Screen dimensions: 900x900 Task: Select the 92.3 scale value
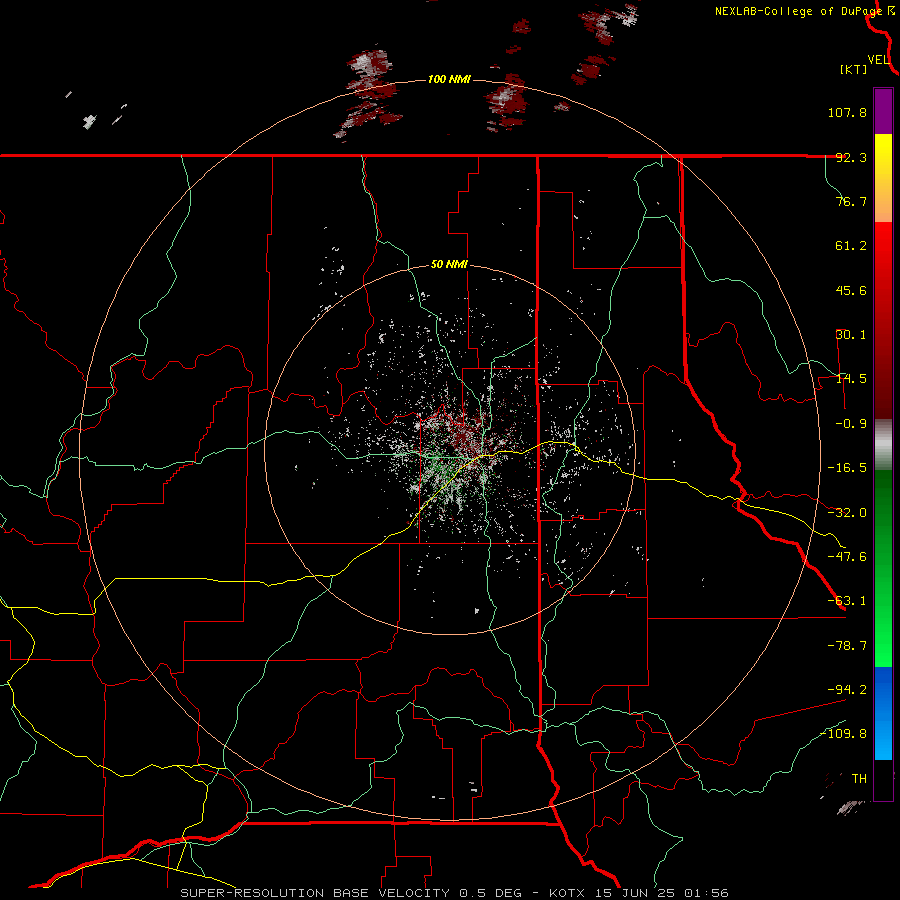click(851, 157)
